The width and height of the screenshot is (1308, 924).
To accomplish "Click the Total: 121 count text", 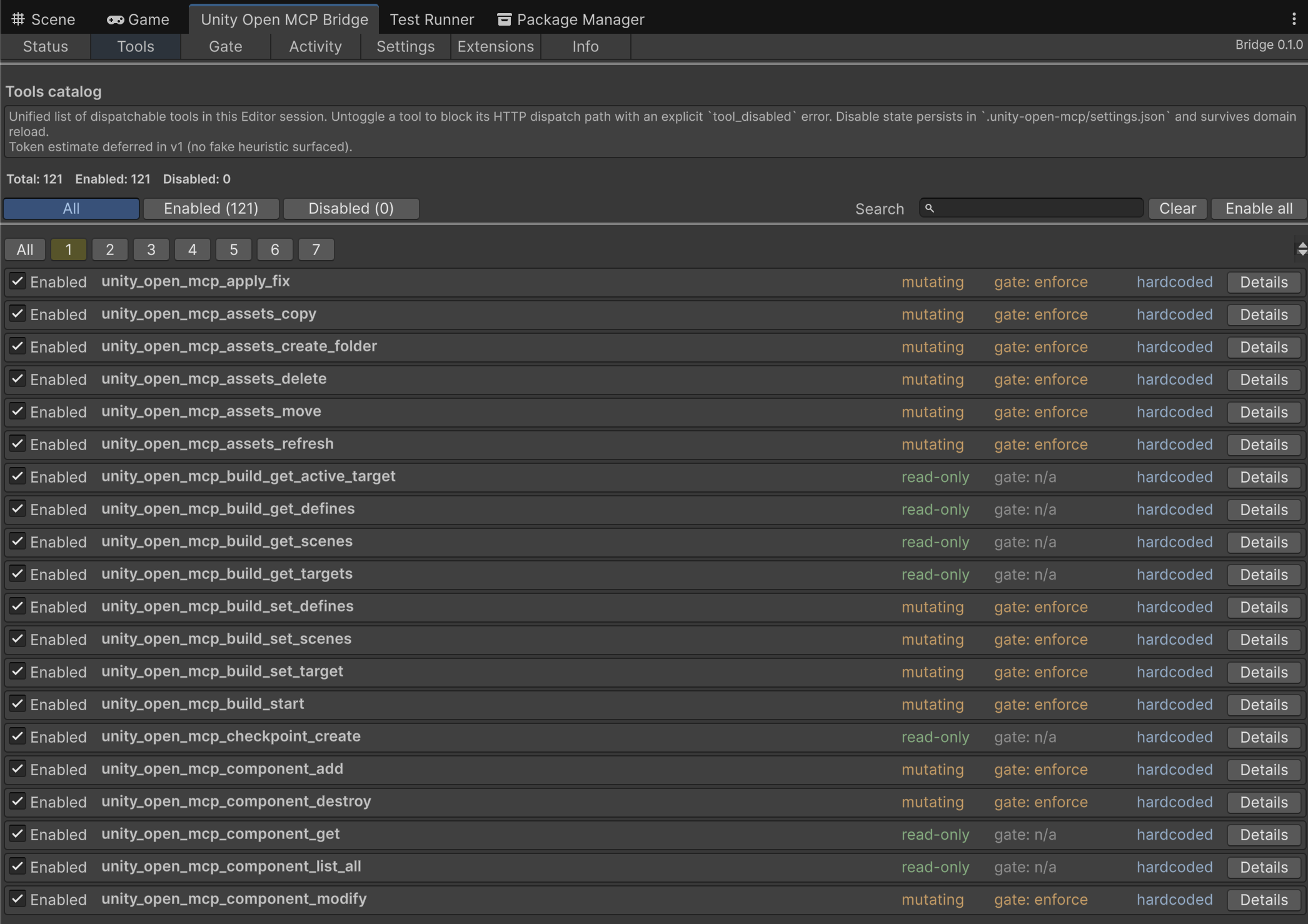I will point(34,179).
